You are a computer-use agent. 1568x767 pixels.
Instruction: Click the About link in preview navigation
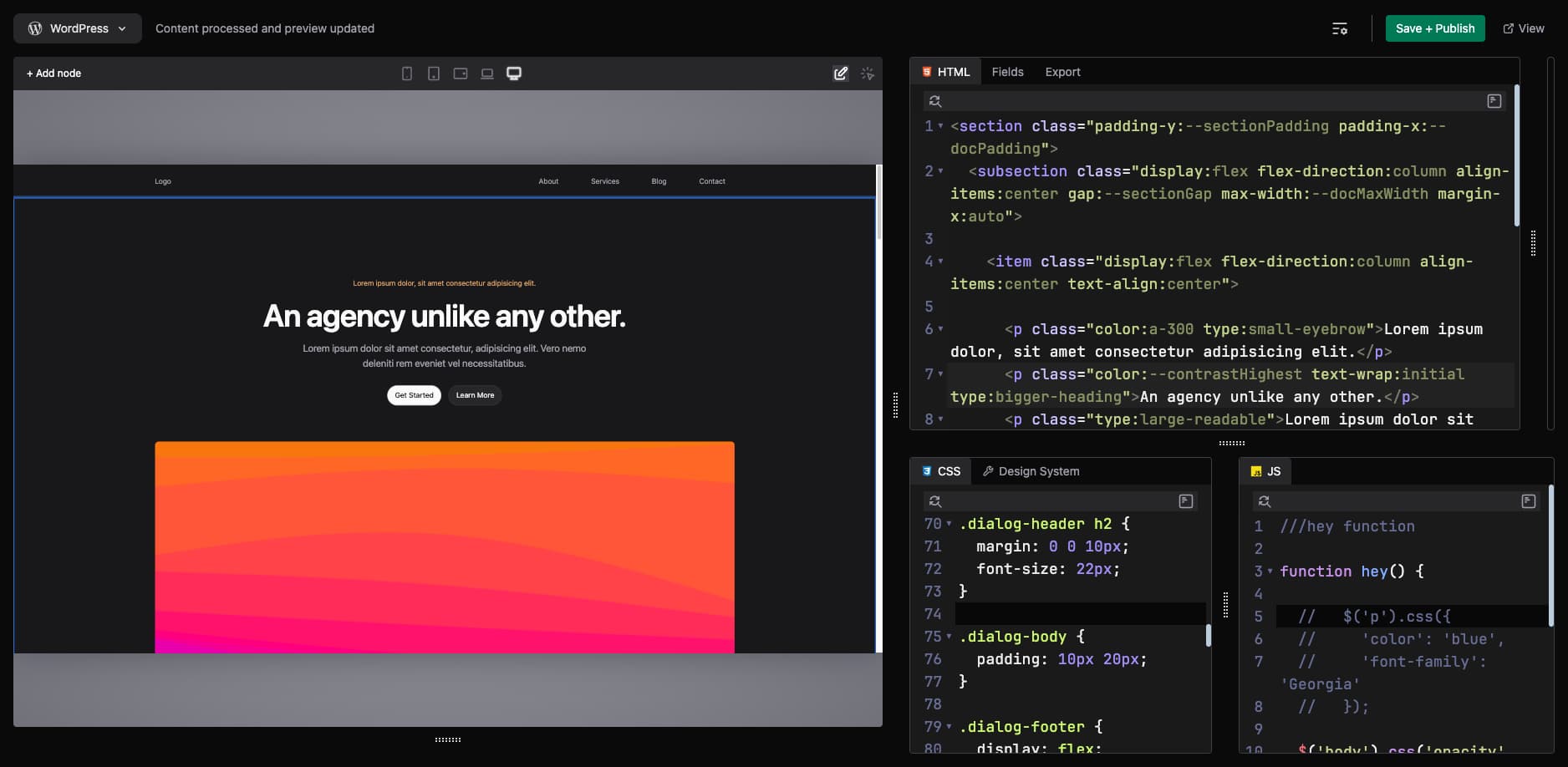point(548,181)
